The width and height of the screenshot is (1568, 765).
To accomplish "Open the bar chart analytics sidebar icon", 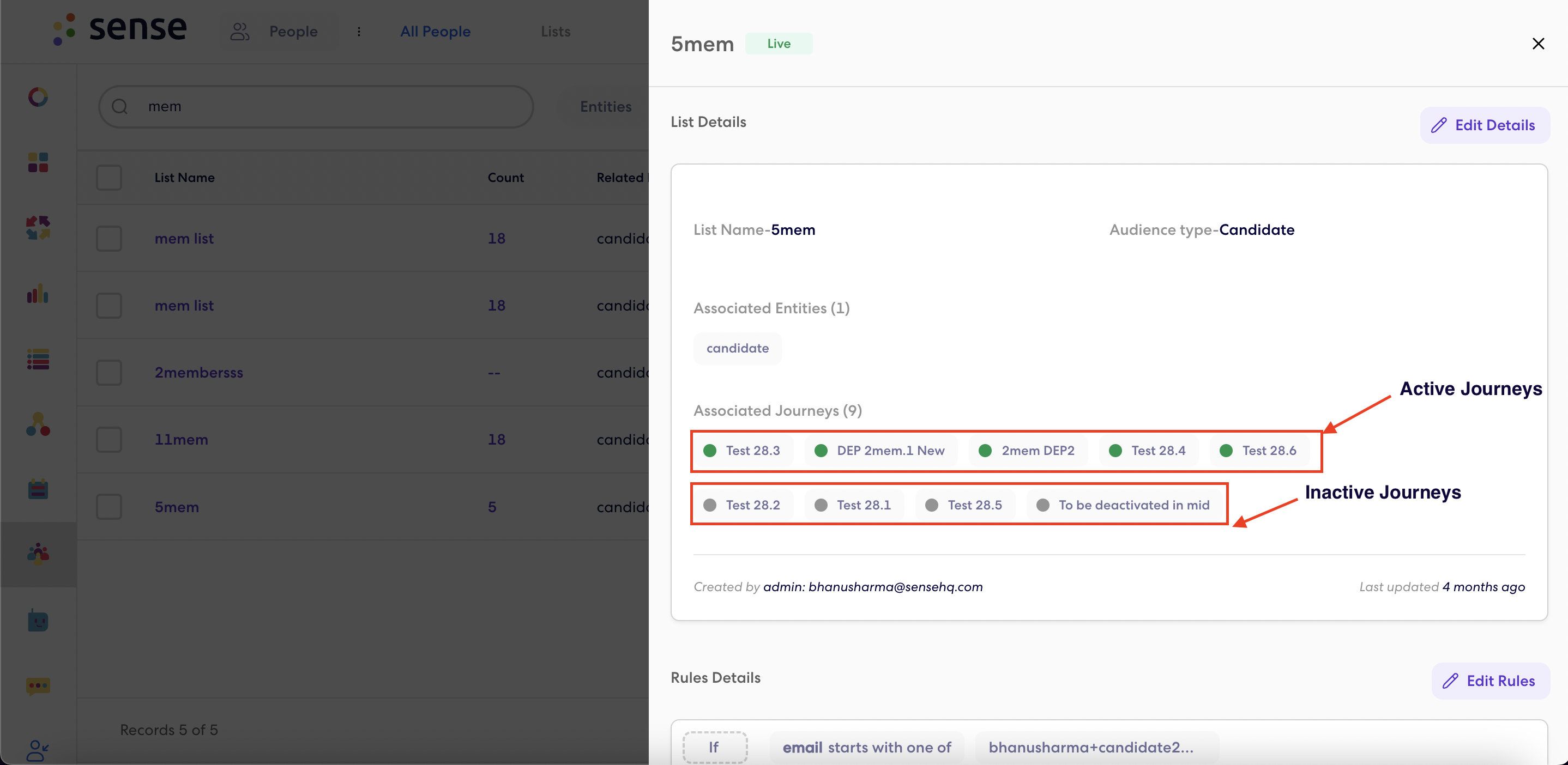I will 38,294.
